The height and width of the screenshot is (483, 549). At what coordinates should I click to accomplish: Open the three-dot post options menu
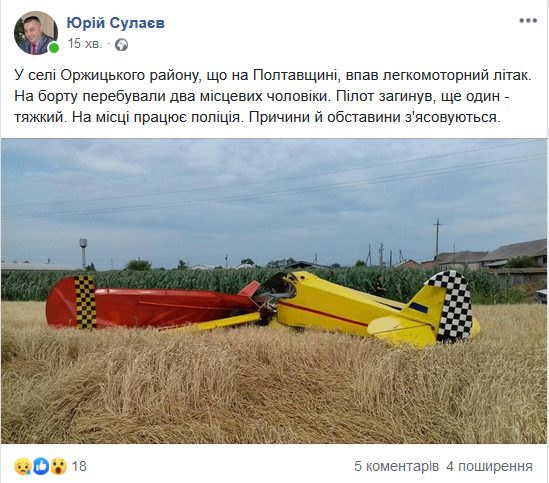click(x=528, y=21)
